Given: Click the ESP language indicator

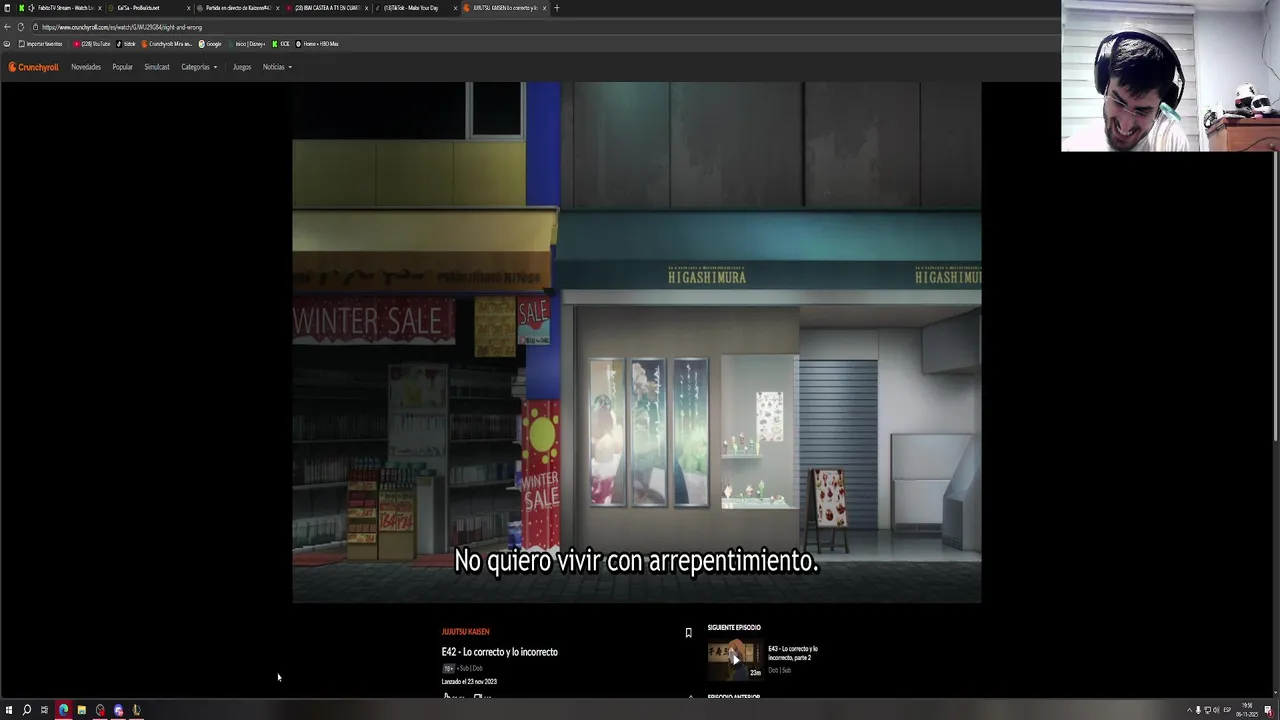Looking at the screenshot, I should [x=1226, y=710].
